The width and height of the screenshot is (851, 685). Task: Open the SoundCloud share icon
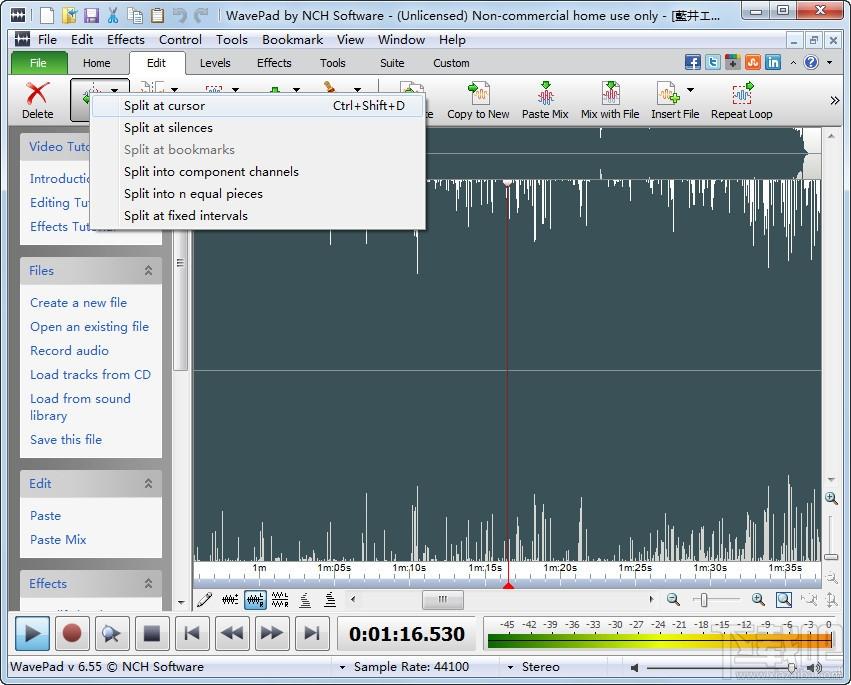click(x=753, y=62)
